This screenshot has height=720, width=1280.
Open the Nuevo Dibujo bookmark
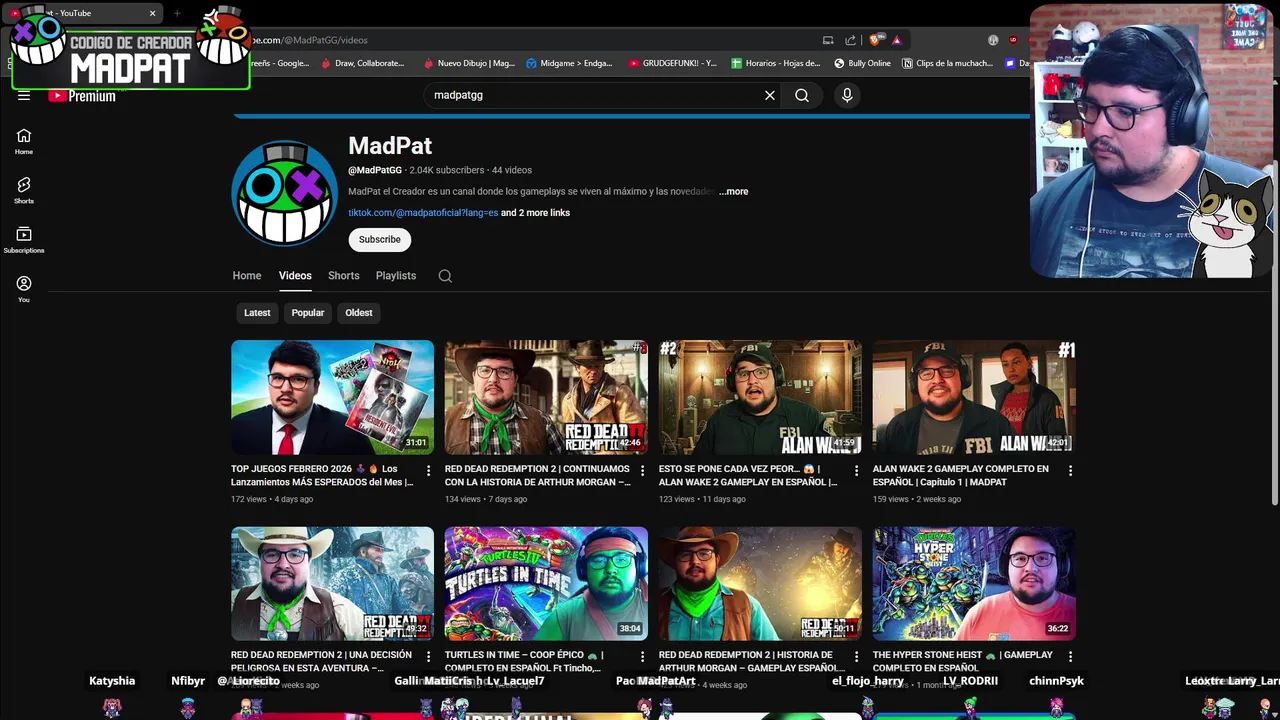469,63
